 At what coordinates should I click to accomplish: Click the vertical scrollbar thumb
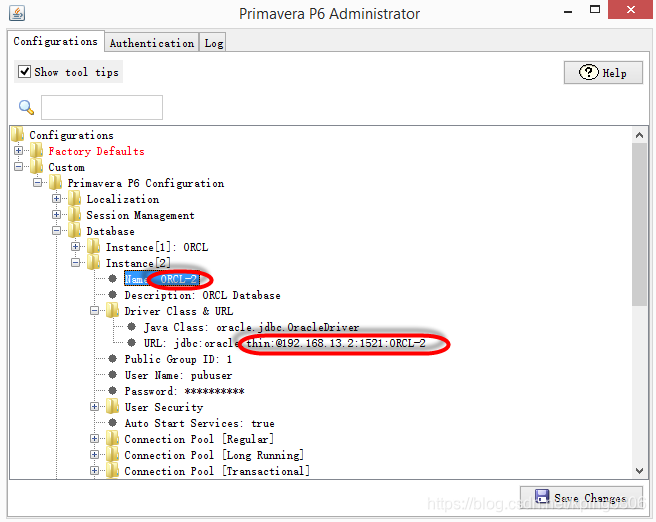pyautogui.click(x=639, y=225)
